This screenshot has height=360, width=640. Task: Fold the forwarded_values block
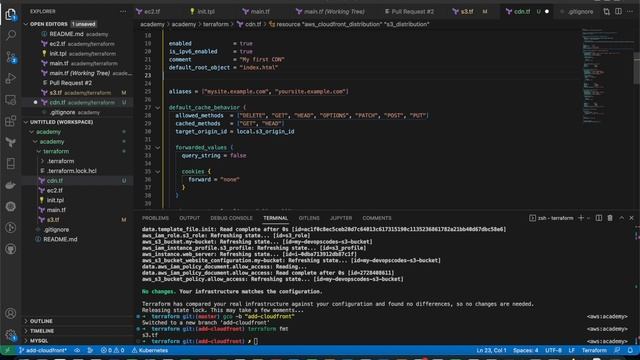tap(158, 148)
